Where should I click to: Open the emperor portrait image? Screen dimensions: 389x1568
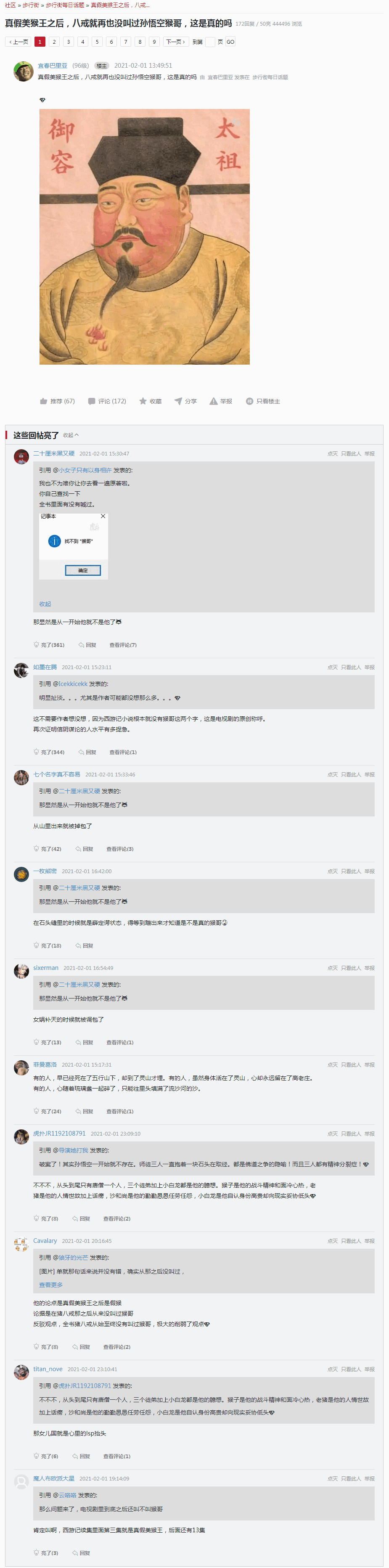pos(144,237)
